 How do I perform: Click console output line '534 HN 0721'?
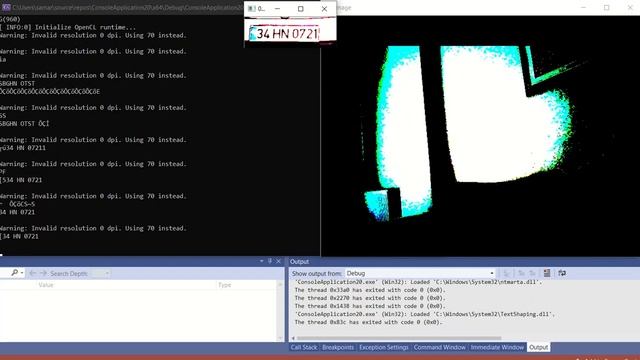tap(21, 180)
